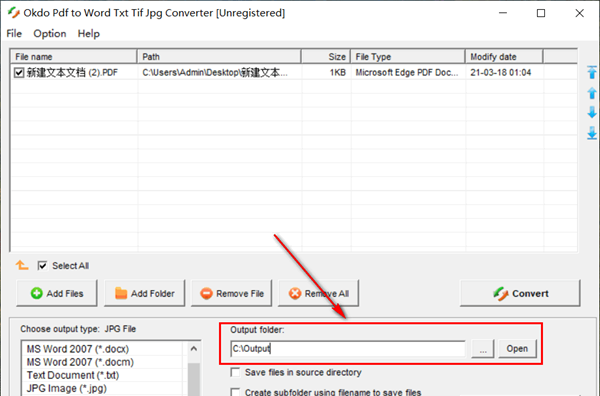The height and width of the screenshot is (396, 600).
Task: Open the Option menu
Action: (50, 34)
